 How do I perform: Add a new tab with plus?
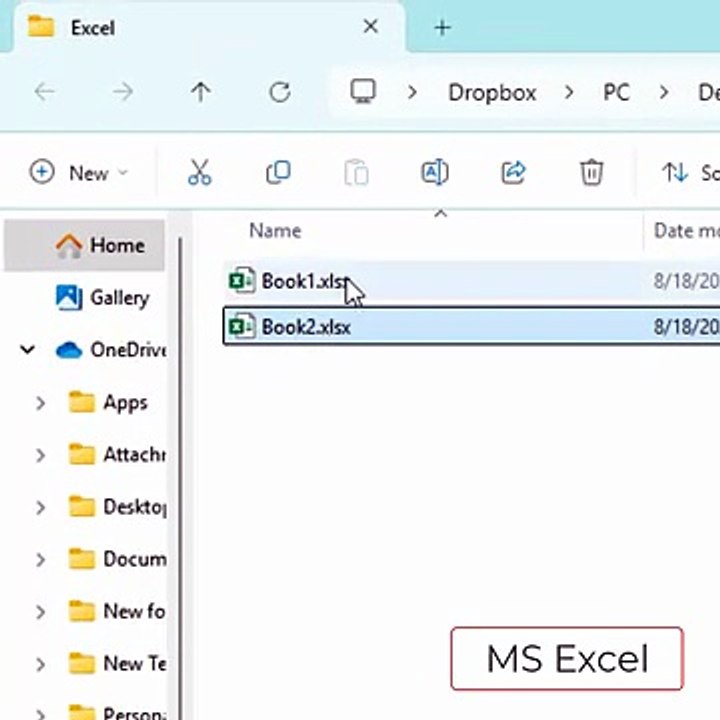coord(443,28)
